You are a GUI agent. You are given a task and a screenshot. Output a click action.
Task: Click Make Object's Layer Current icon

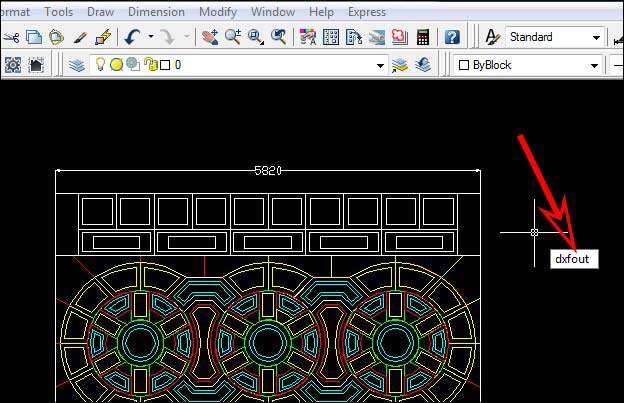400,65
